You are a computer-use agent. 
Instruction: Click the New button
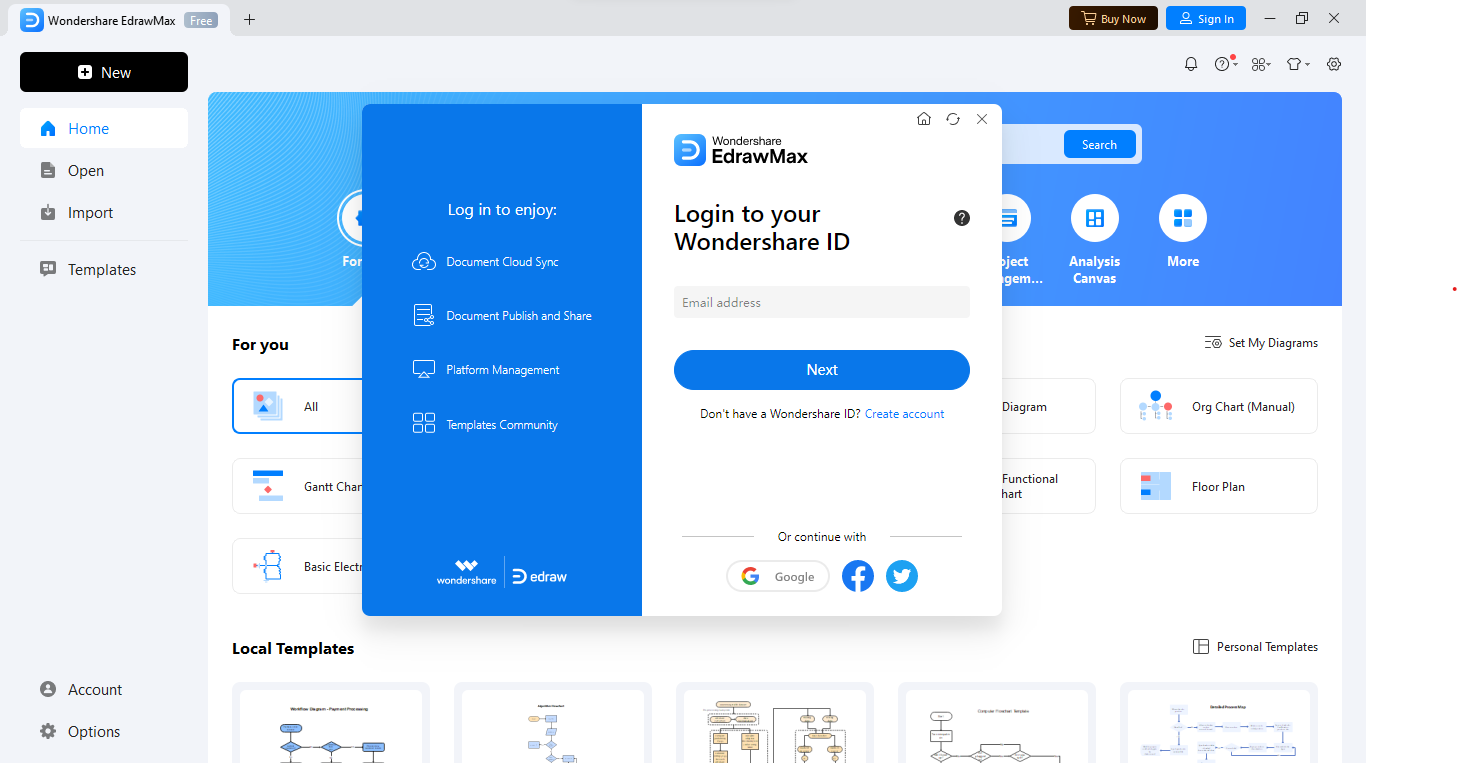pyautogui.click(x=104, y=72)
